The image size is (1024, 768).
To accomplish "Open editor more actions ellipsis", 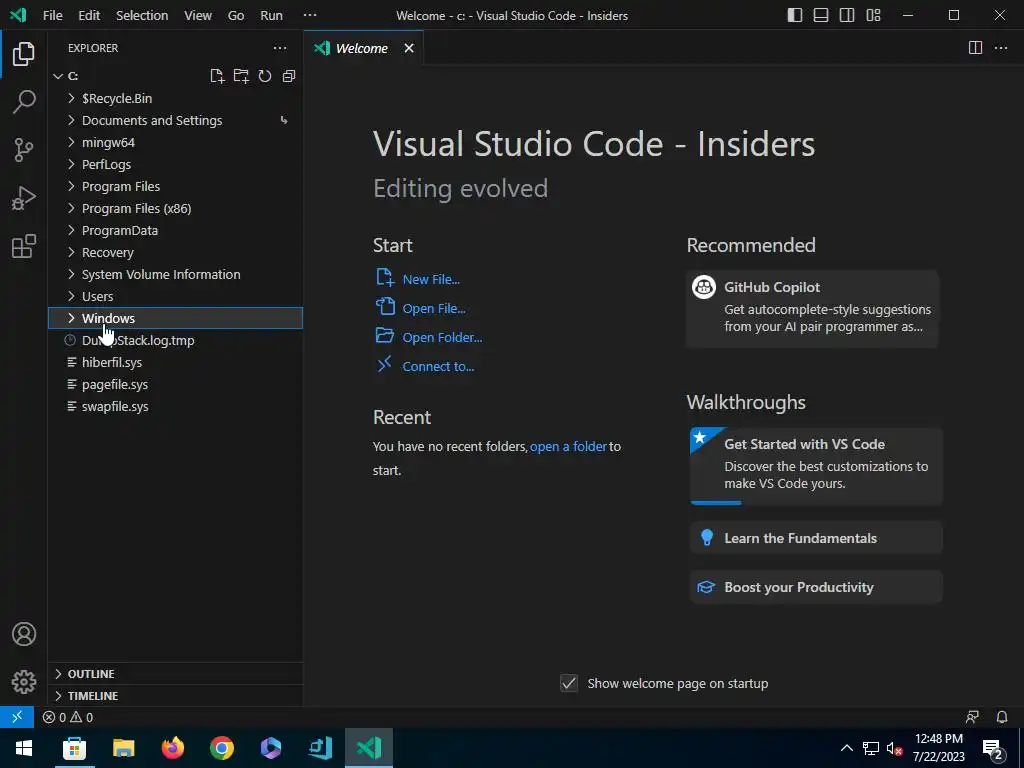I will point(1000,48).
